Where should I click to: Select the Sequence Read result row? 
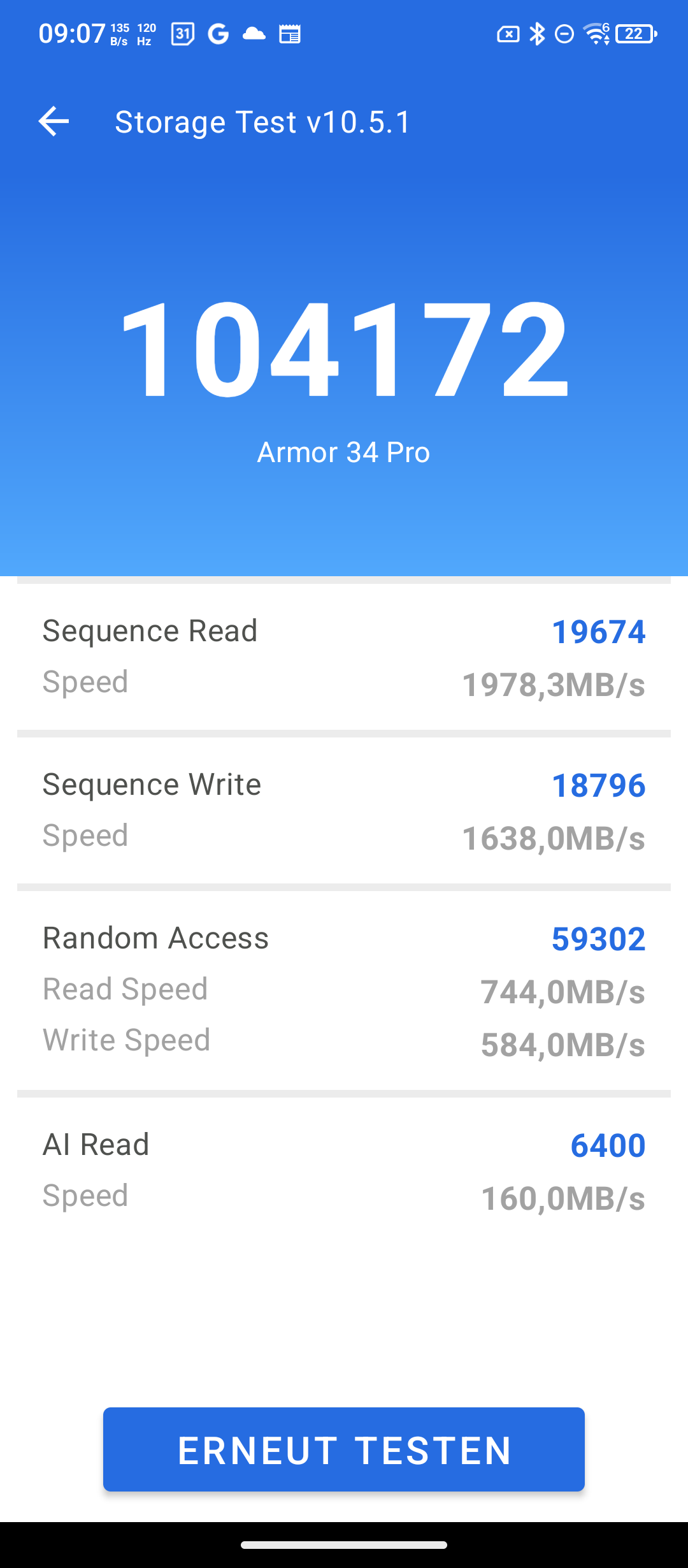[x=344, y=657]
